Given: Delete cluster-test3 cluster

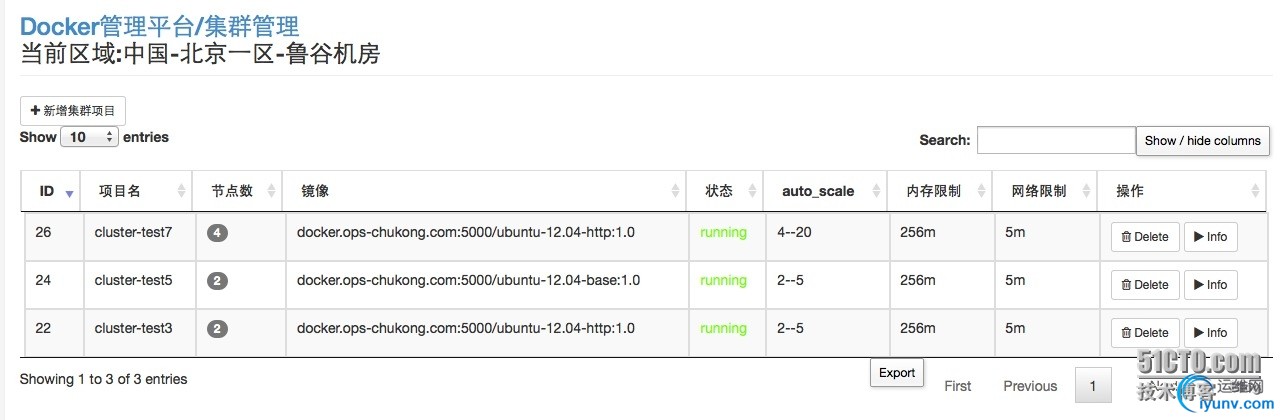Looking at the screenshot, I should tap(1145, 333).
